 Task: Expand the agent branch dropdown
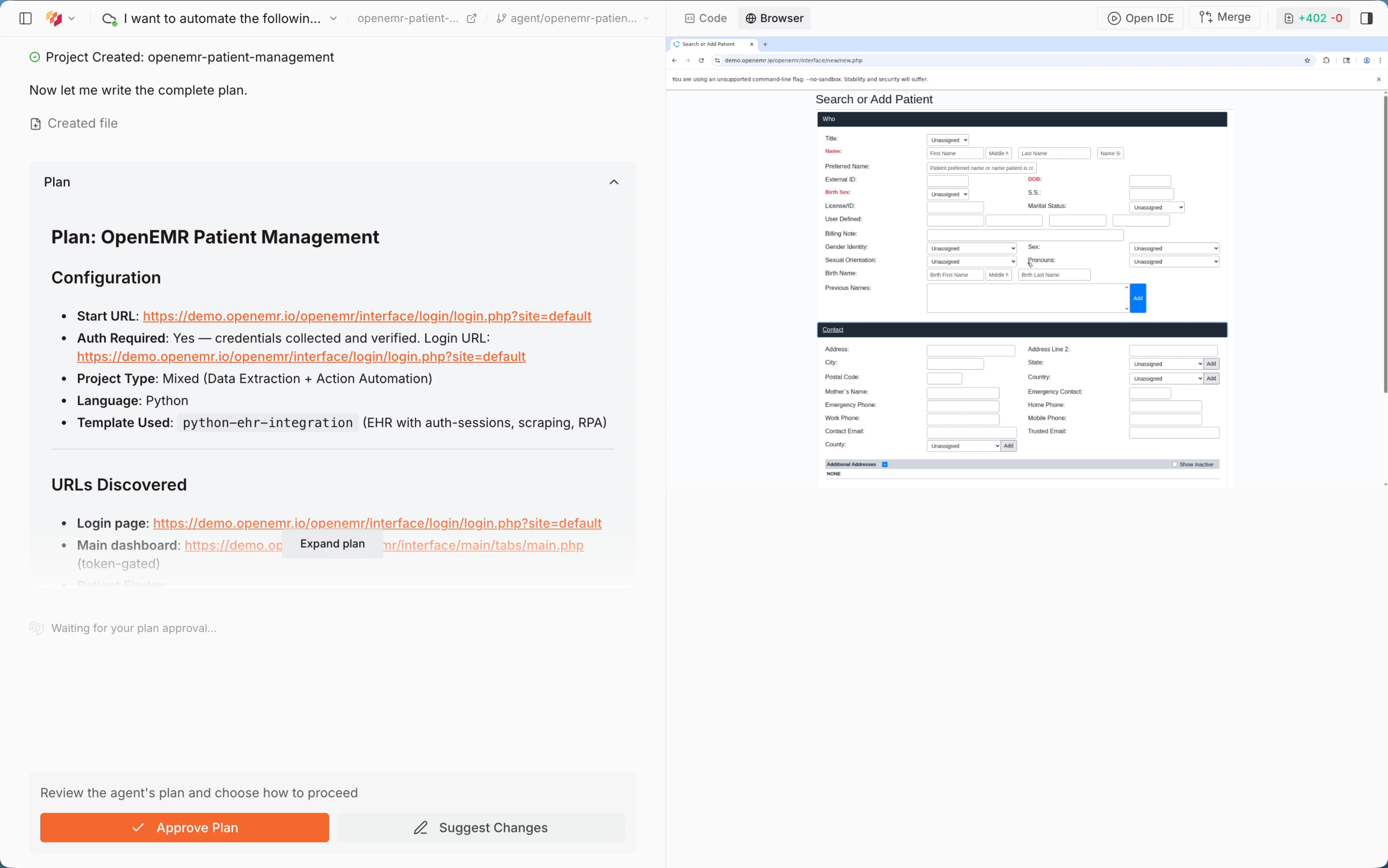coord(646,18)
